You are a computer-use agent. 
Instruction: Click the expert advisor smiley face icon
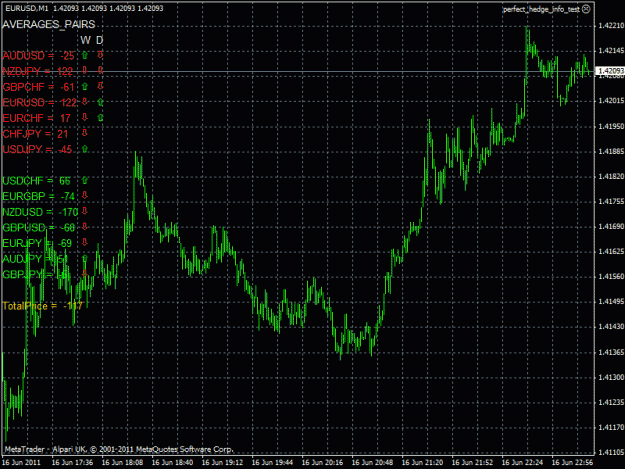click(x=586, y=9)
